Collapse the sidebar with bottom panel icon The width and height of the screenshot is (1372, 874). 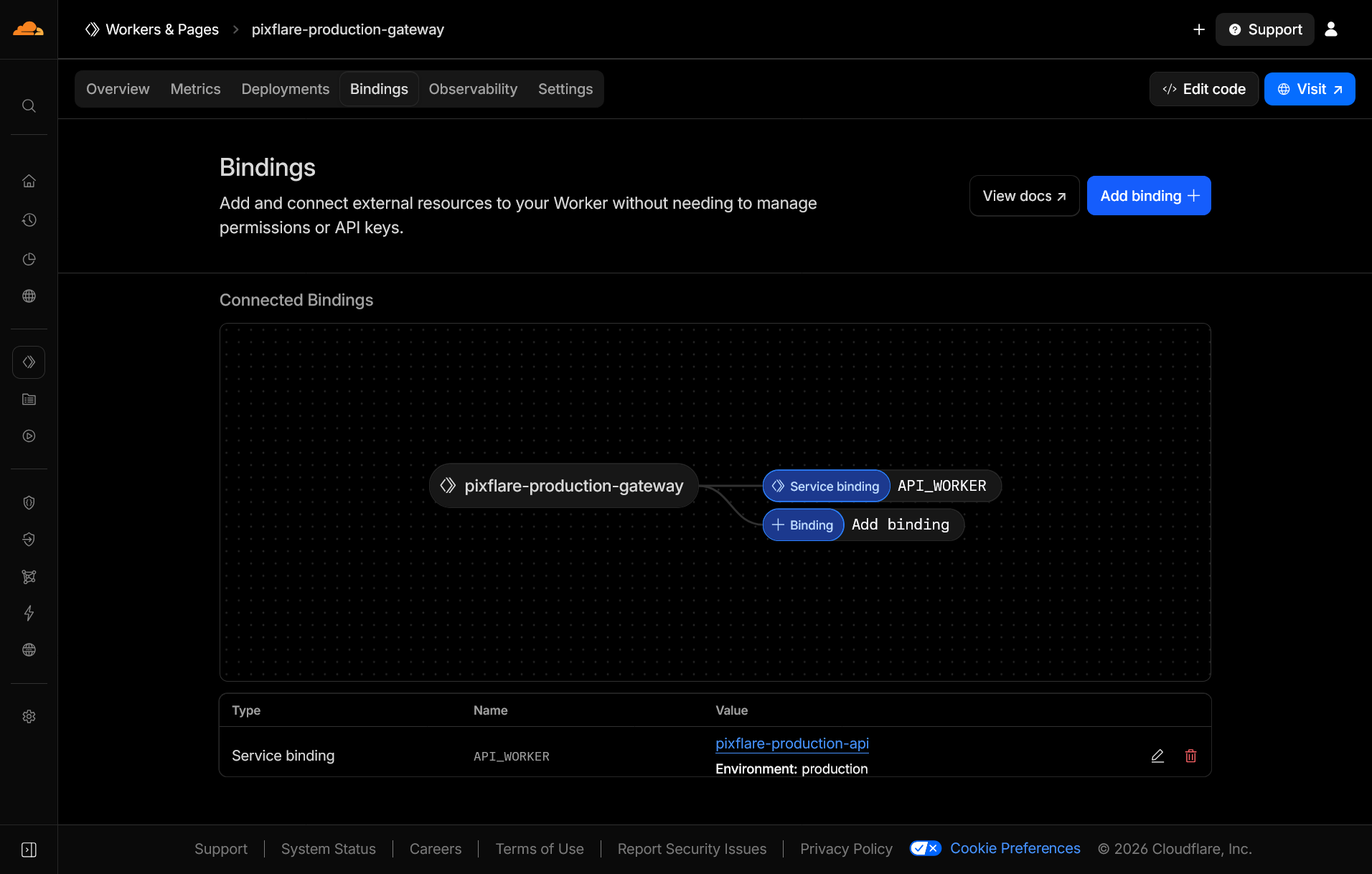[29, 849]
